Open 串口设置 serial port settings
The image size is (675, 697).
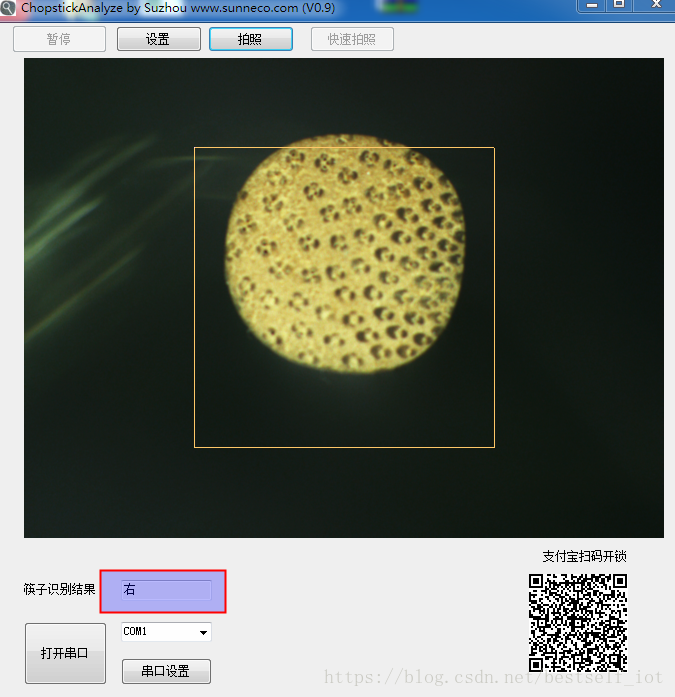(166, 671)
